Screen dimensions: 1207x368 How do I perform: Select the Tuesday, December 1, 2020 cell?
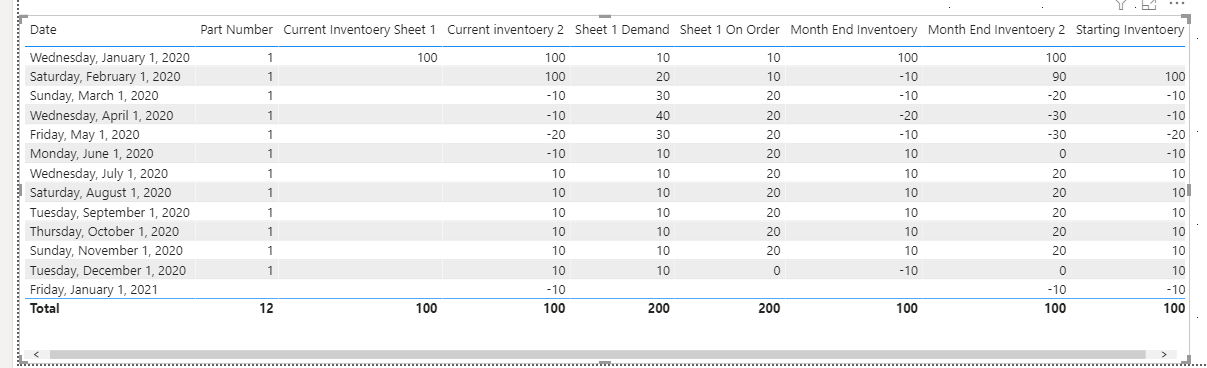[x=108, y=270]
